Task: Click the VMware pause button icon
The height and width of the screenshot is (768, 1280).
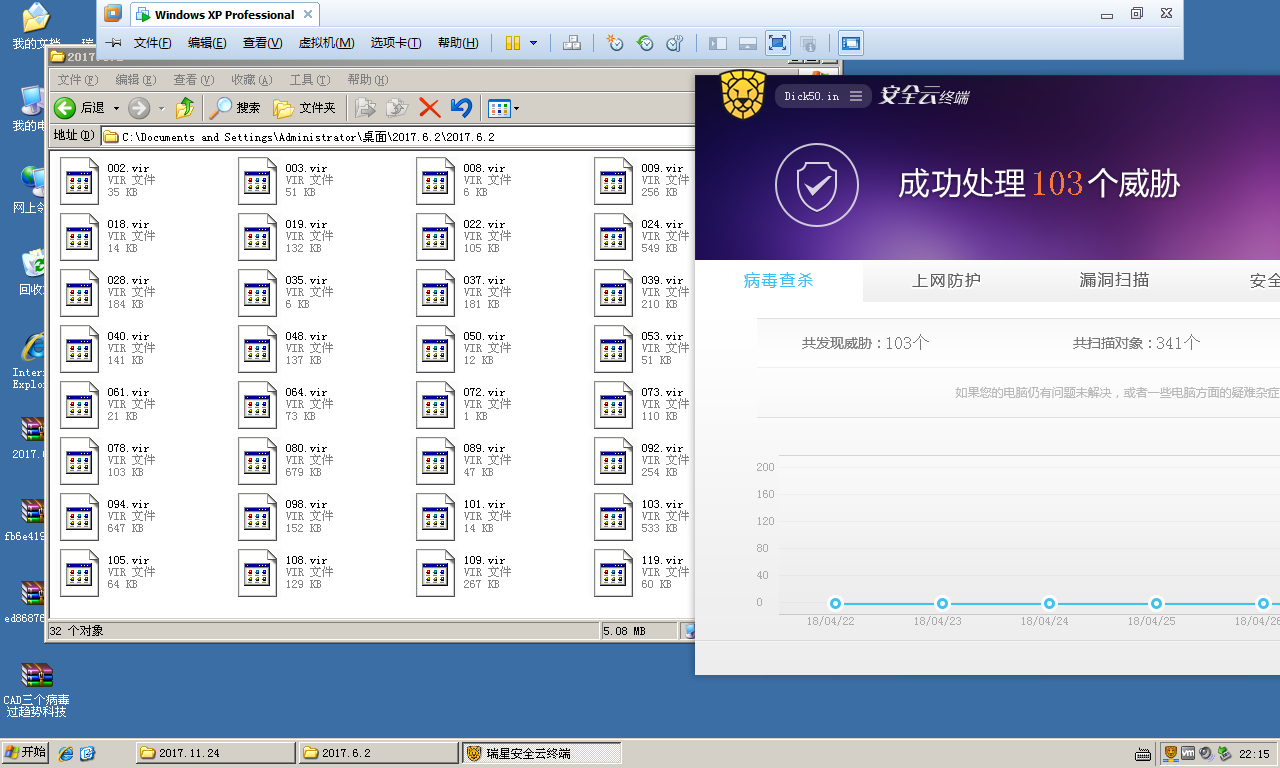Action: (x=513, y=43)
